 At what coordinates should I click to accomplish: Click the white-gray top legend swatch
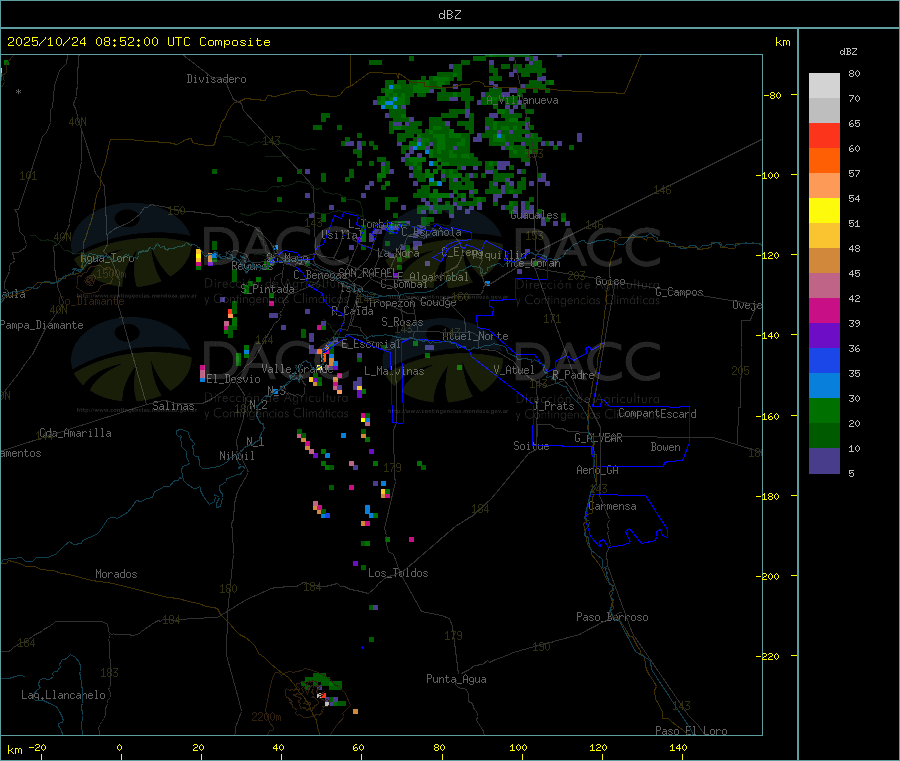(x=824, y=86)
